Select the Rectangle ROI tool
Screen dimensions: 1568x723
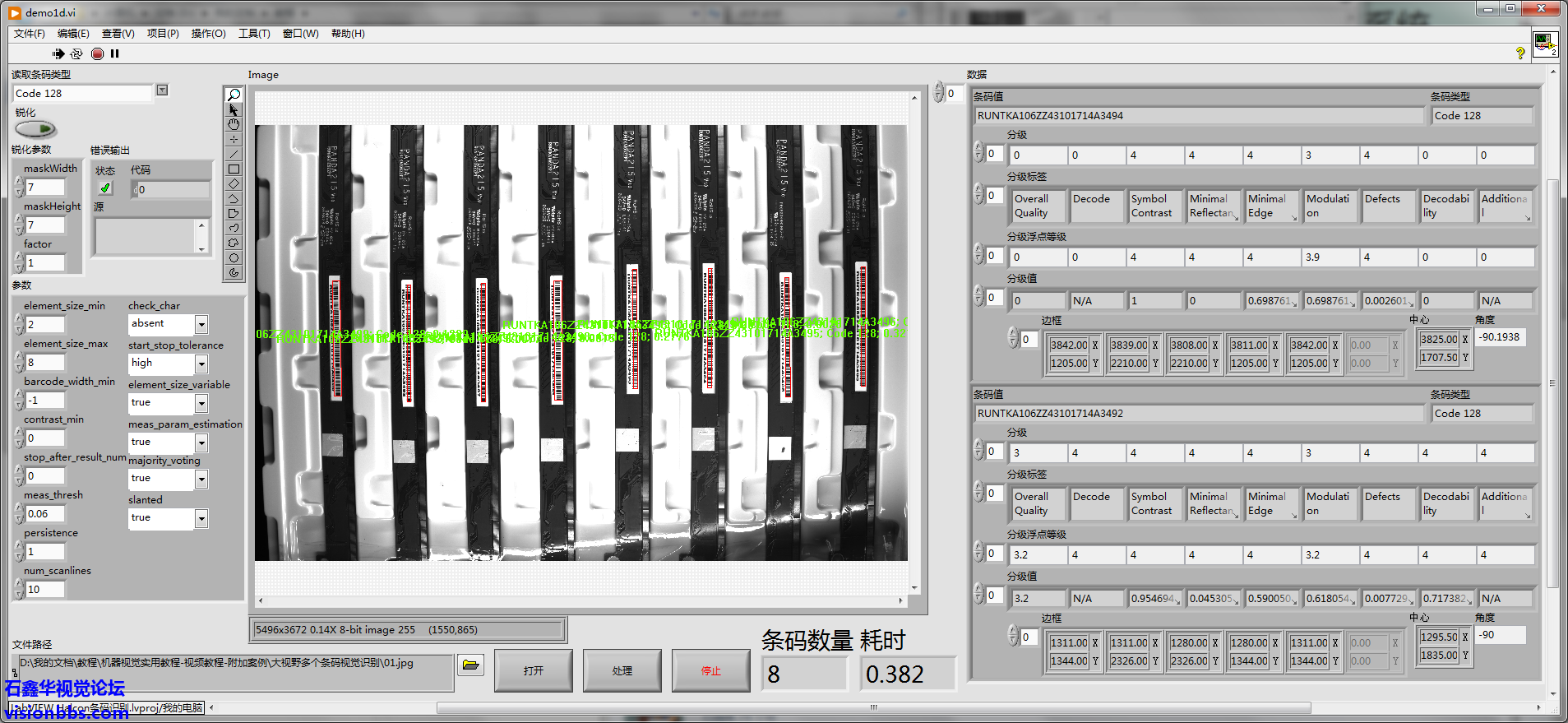coord(234,169)
